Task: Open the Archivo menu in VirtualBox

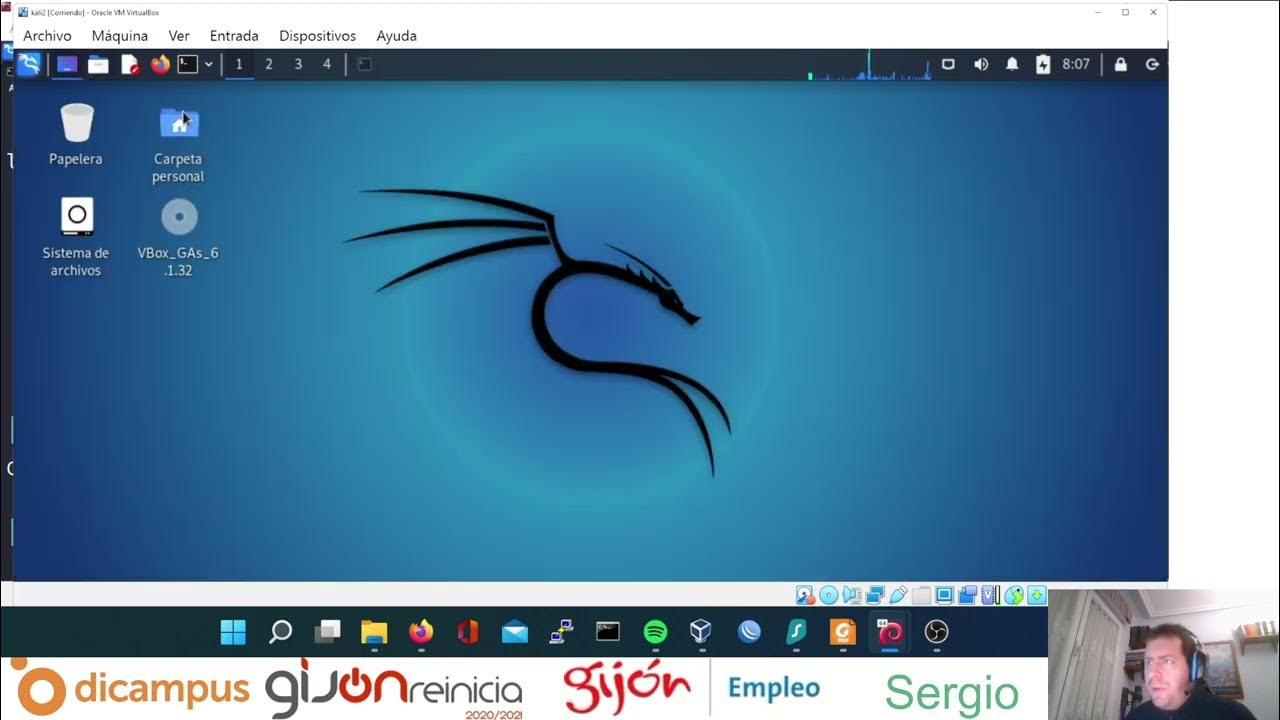Action: click(x=47, y=35)
